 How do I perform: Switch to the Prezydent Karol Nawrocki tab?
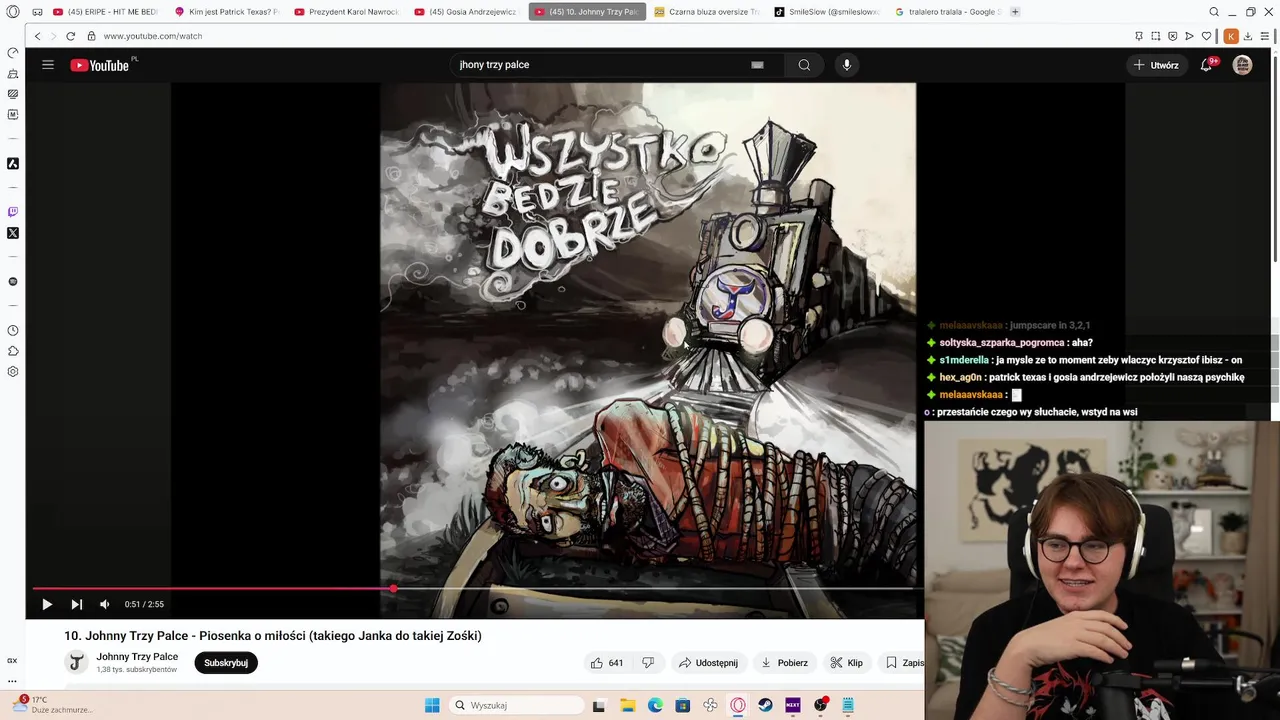347,12
